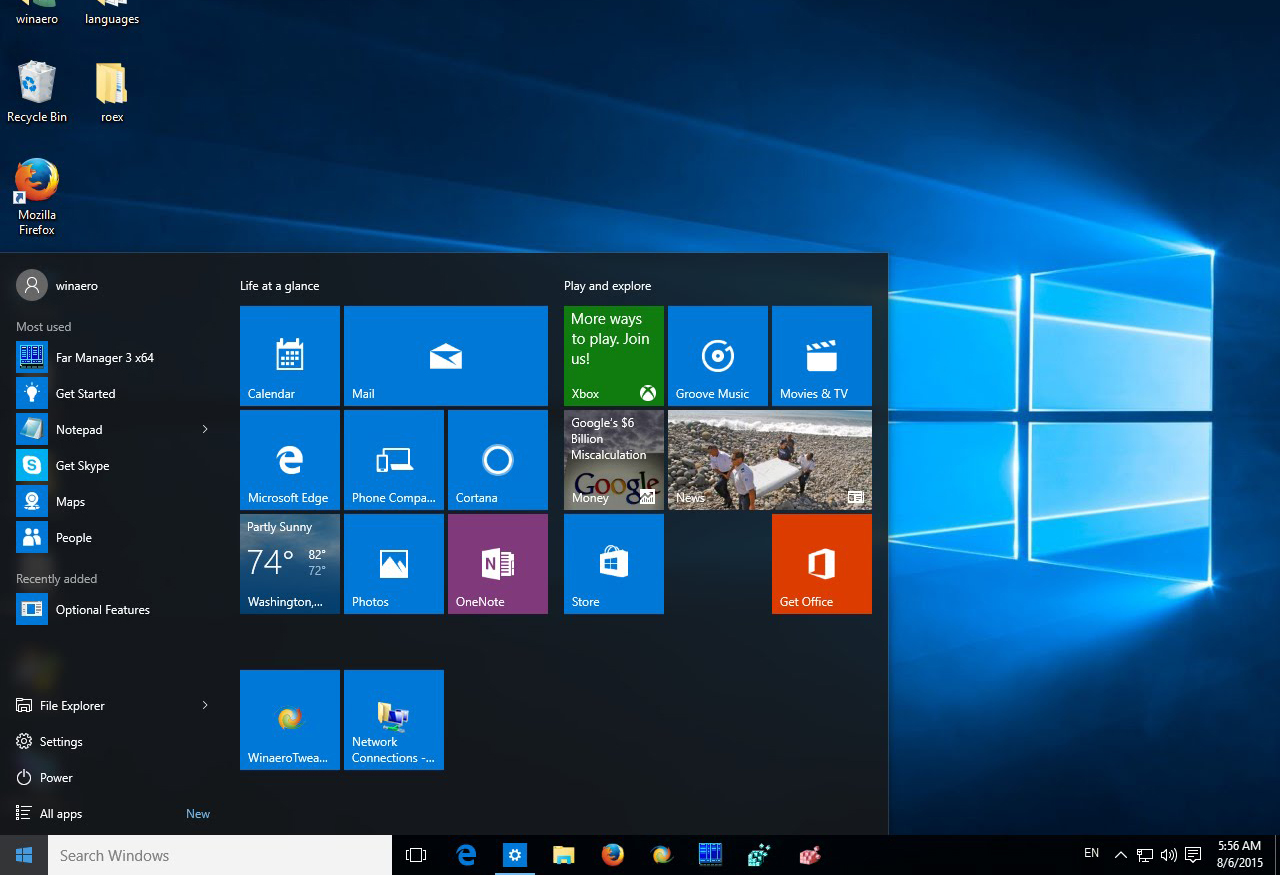The width and height of the screenshot is (1280, 875).
Task: Open the Power options menu
Action: (112, 777)
